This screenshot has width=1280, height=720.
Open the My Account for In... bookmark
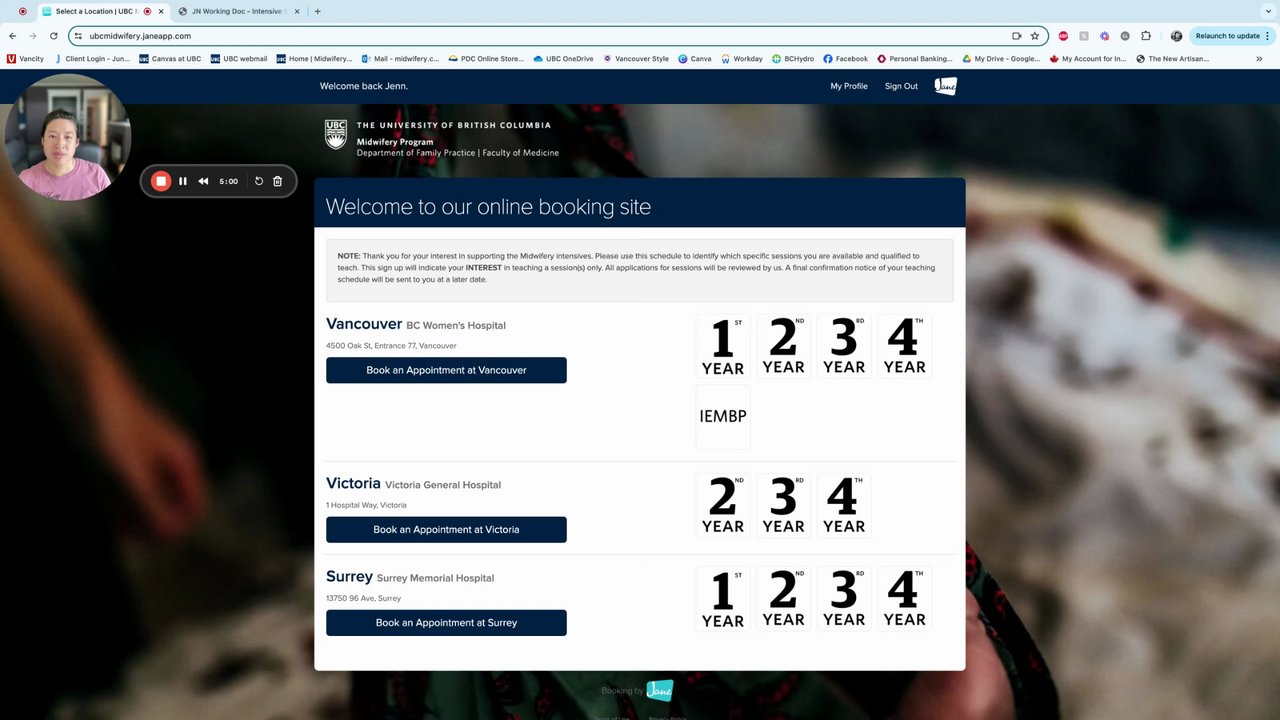1087,59
